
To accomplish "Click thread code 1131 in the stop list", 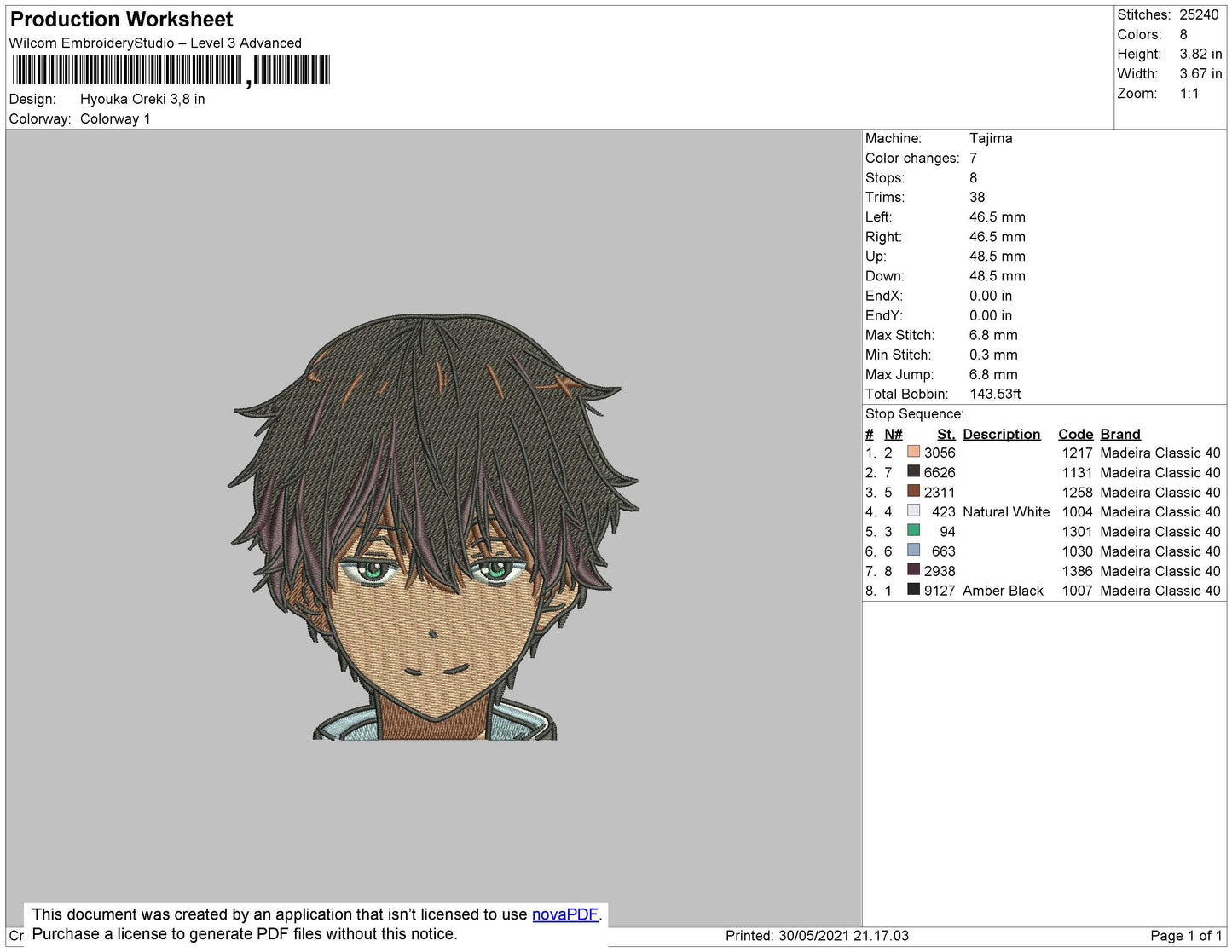I will pyautogui.click(x=1077, y=472).
